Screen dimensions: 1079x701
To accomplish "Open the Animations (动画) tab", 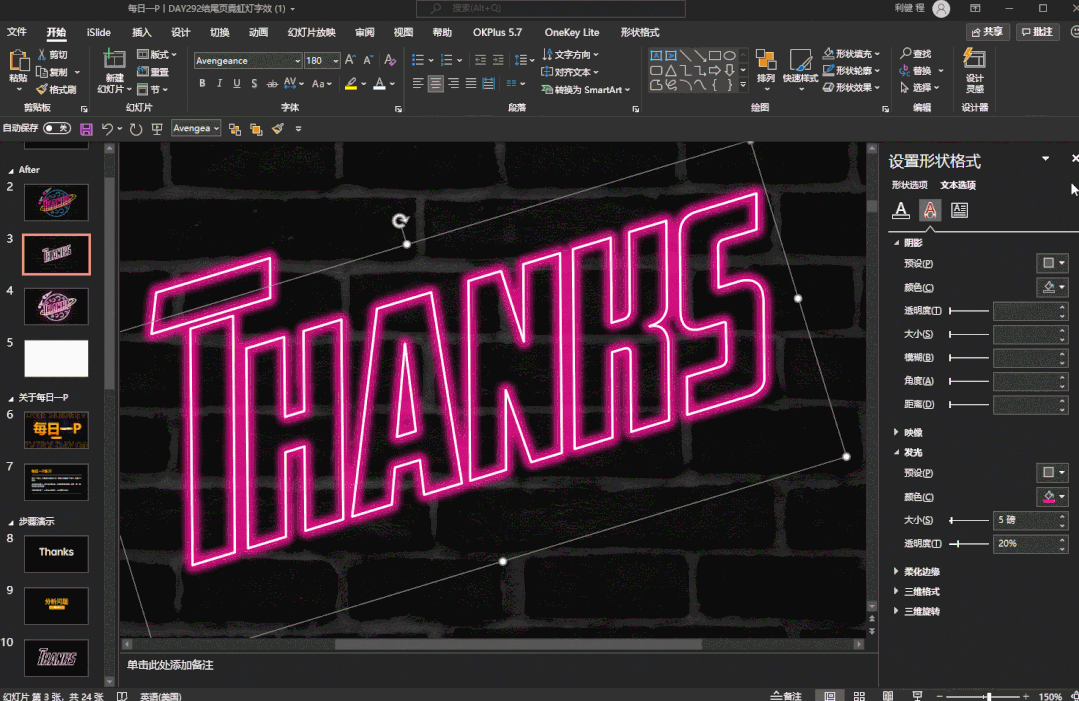I will click(258, 32).
